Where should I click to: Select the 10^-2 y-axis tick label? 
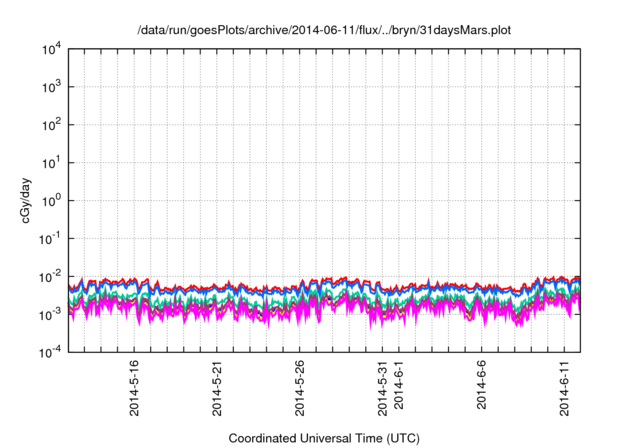tap(49, 276)
